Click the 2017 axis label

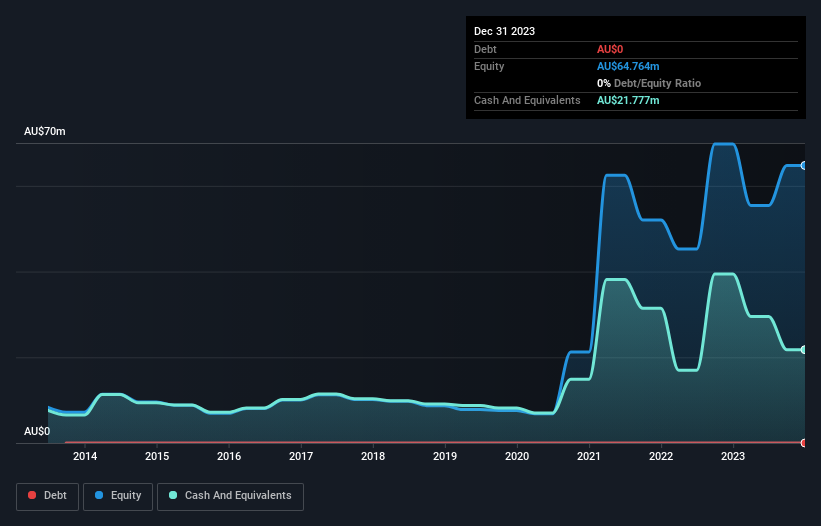[x=301, y=456]
